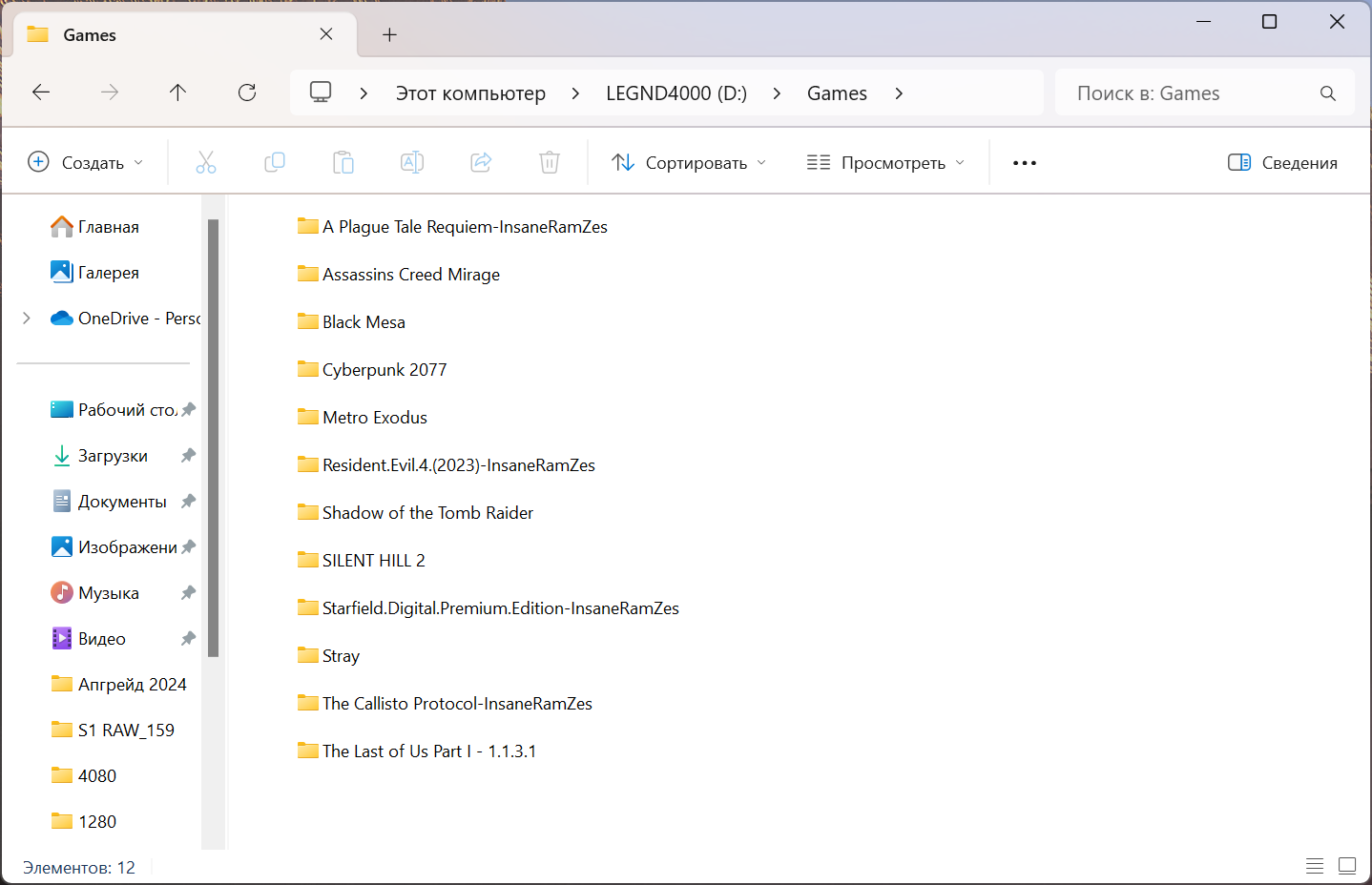The width and height of the screenshot is (1372, 885).
Task: Click the Delete trash bin icon
Action: click(550, 162)
